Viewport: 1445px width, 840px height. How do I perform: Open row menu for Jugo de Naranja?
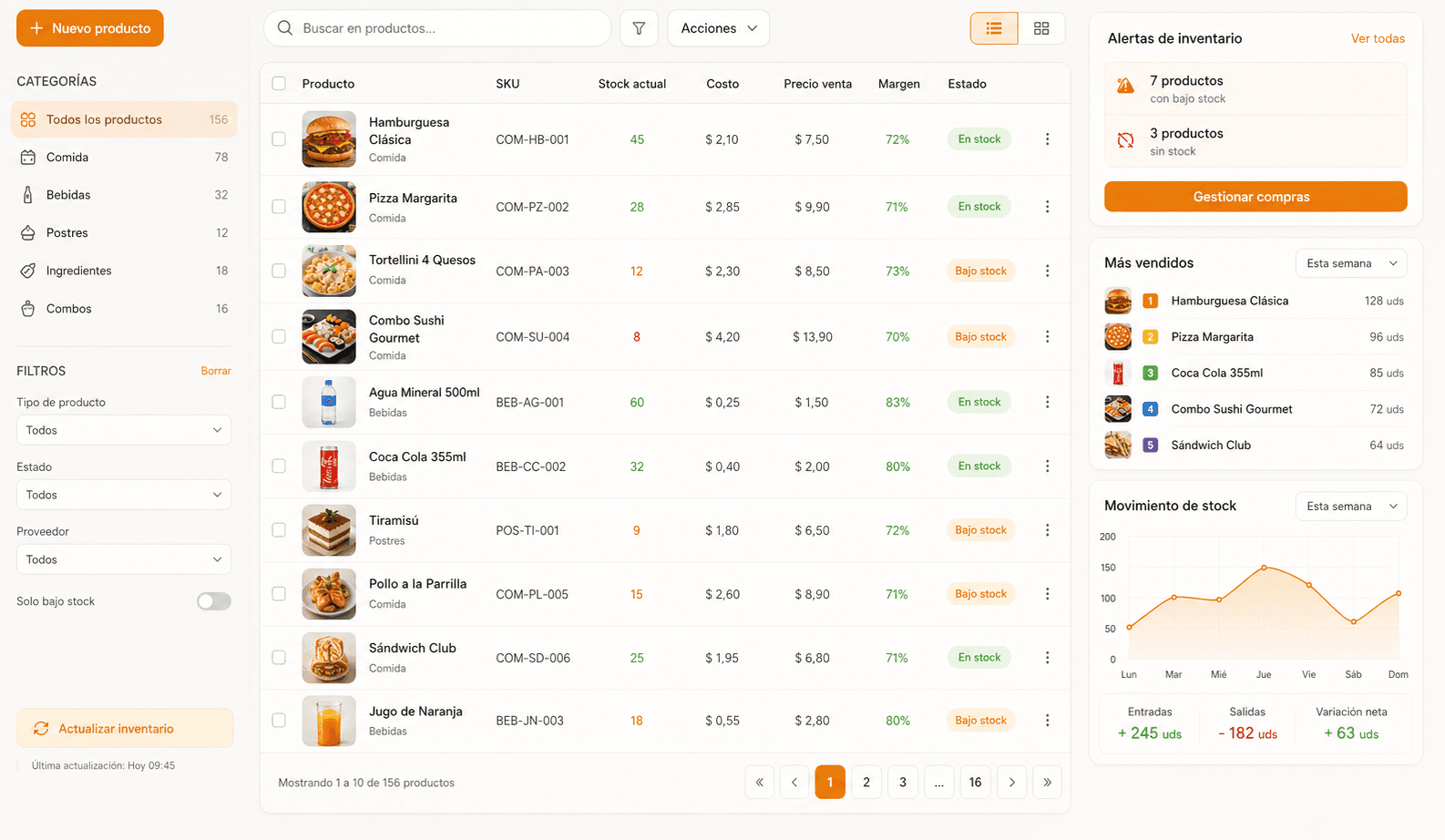[1047, 720]
